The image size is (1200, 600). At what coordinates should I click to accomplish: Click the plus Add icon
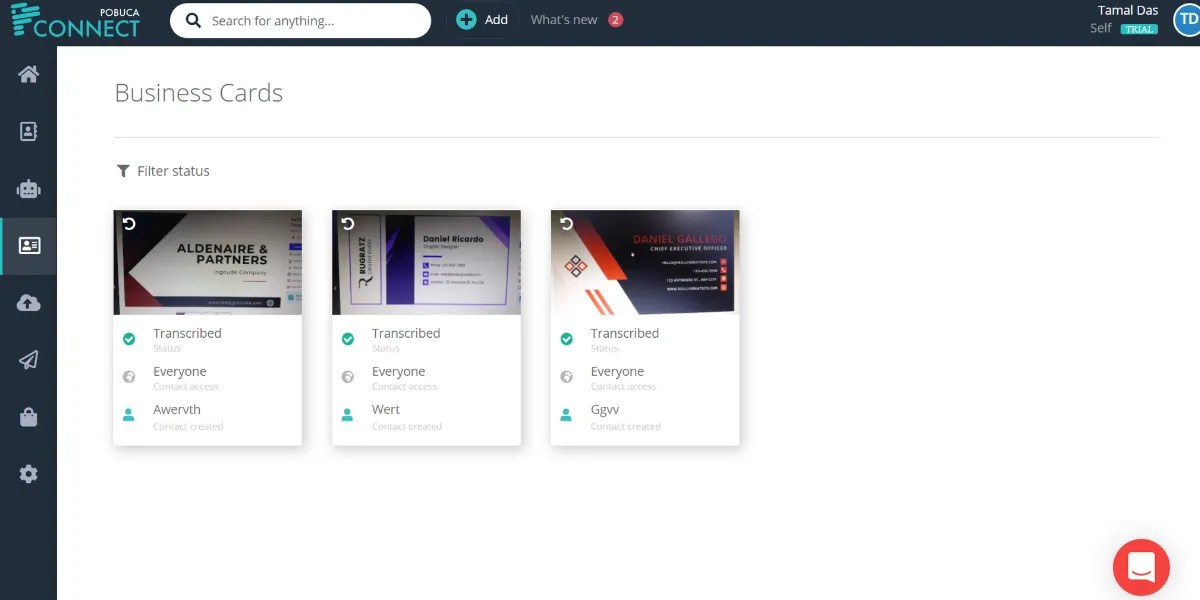tap(466, 19)
